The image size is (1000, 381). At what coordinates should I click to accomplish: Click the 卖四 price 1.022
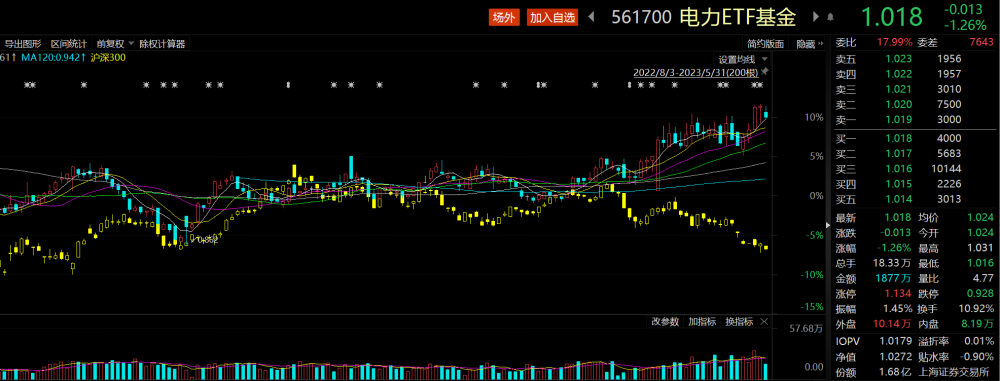(x=898, y=74)
